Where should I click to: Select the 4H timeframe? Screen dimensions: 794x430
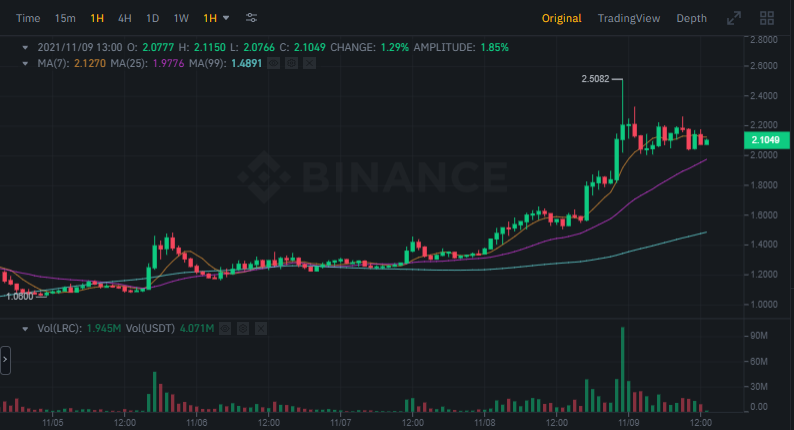click(124, 18)
